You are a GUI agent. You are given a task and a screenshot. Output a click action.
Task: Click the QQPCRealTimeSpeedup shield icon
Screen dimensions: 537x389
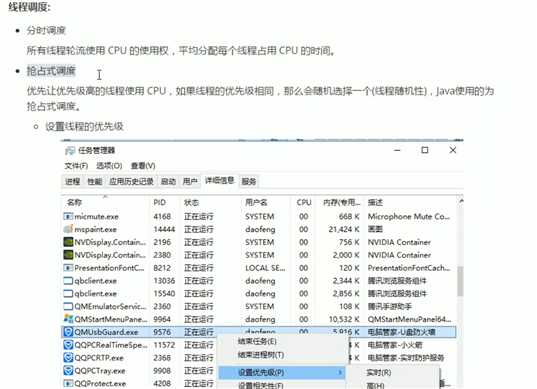[68, 345]
